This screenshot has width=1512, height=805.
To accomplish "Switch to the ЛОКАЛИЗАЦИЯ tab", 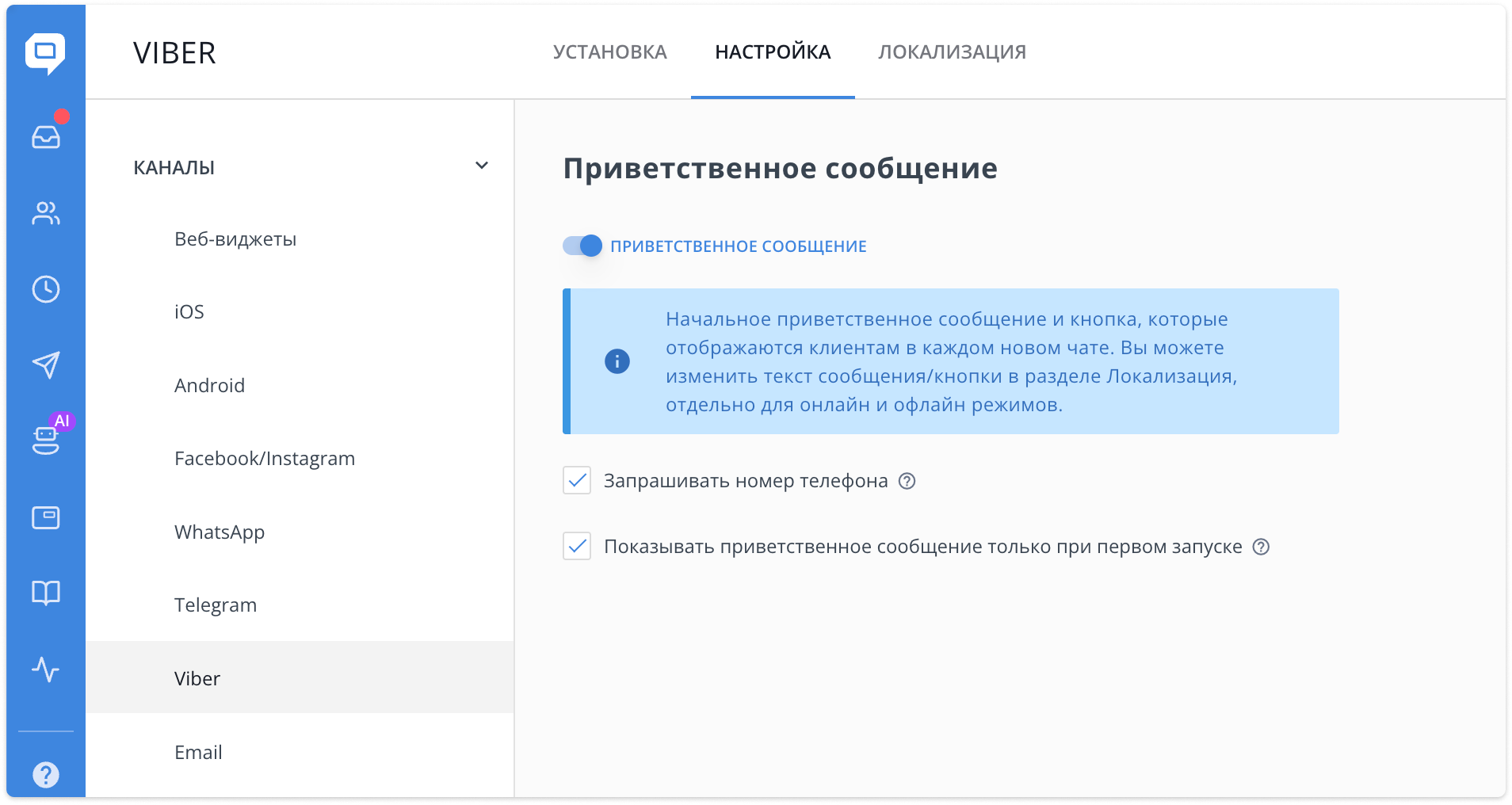I will point(951,52).
